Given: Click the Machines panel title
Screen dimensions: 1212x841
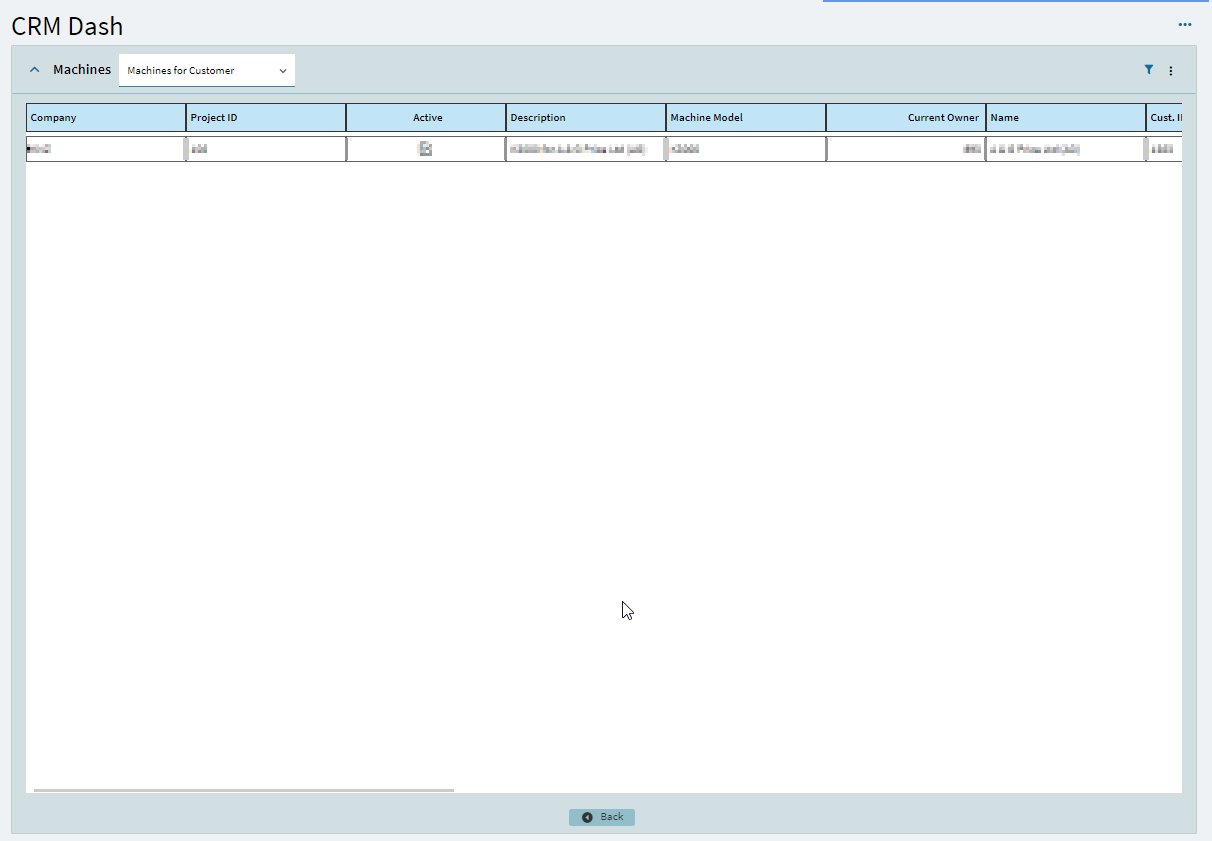Looking at the screenshot, I should click(82, 70).
